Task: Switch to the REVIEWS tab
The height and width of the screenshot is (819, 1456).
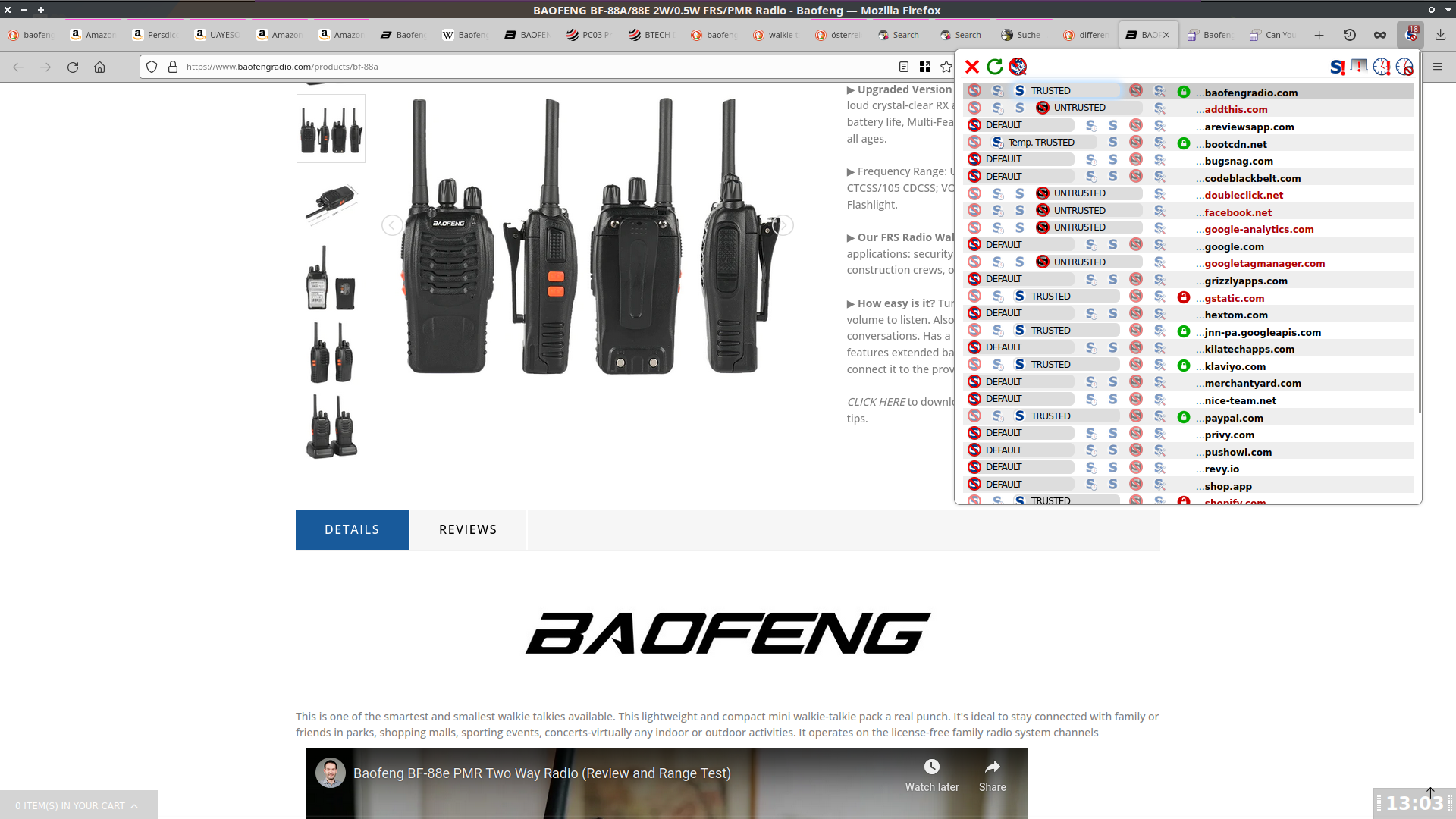Action: click(x=467, y=529)
